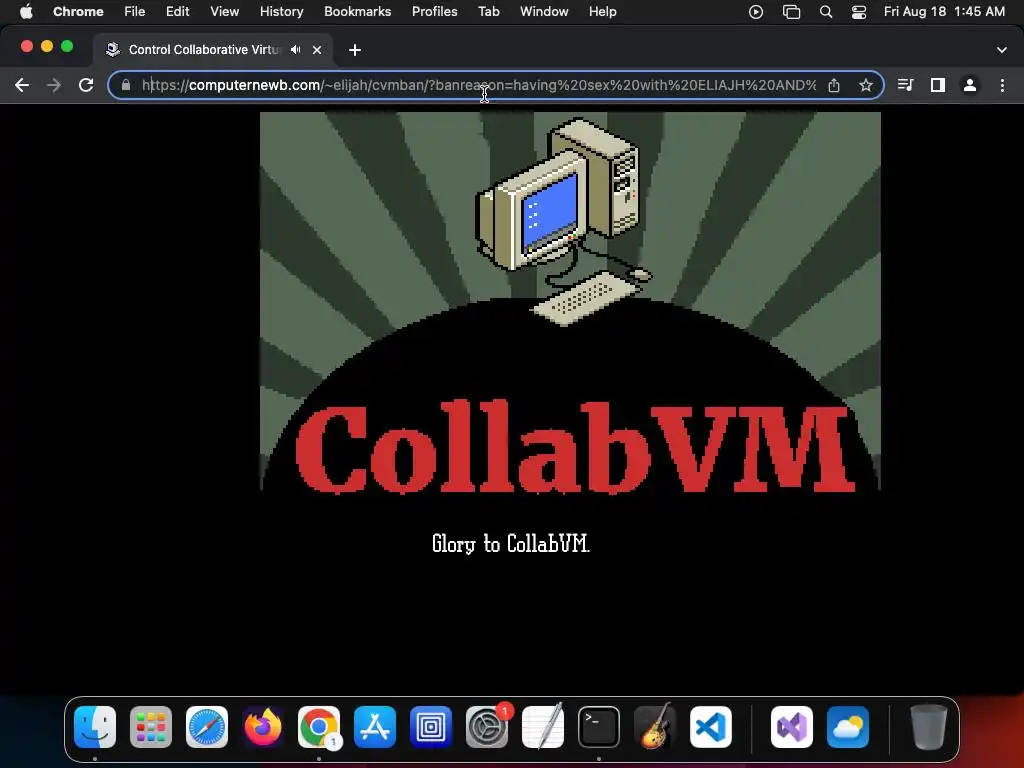
Task: Go back to the previous page
Action: click(22, 85)
